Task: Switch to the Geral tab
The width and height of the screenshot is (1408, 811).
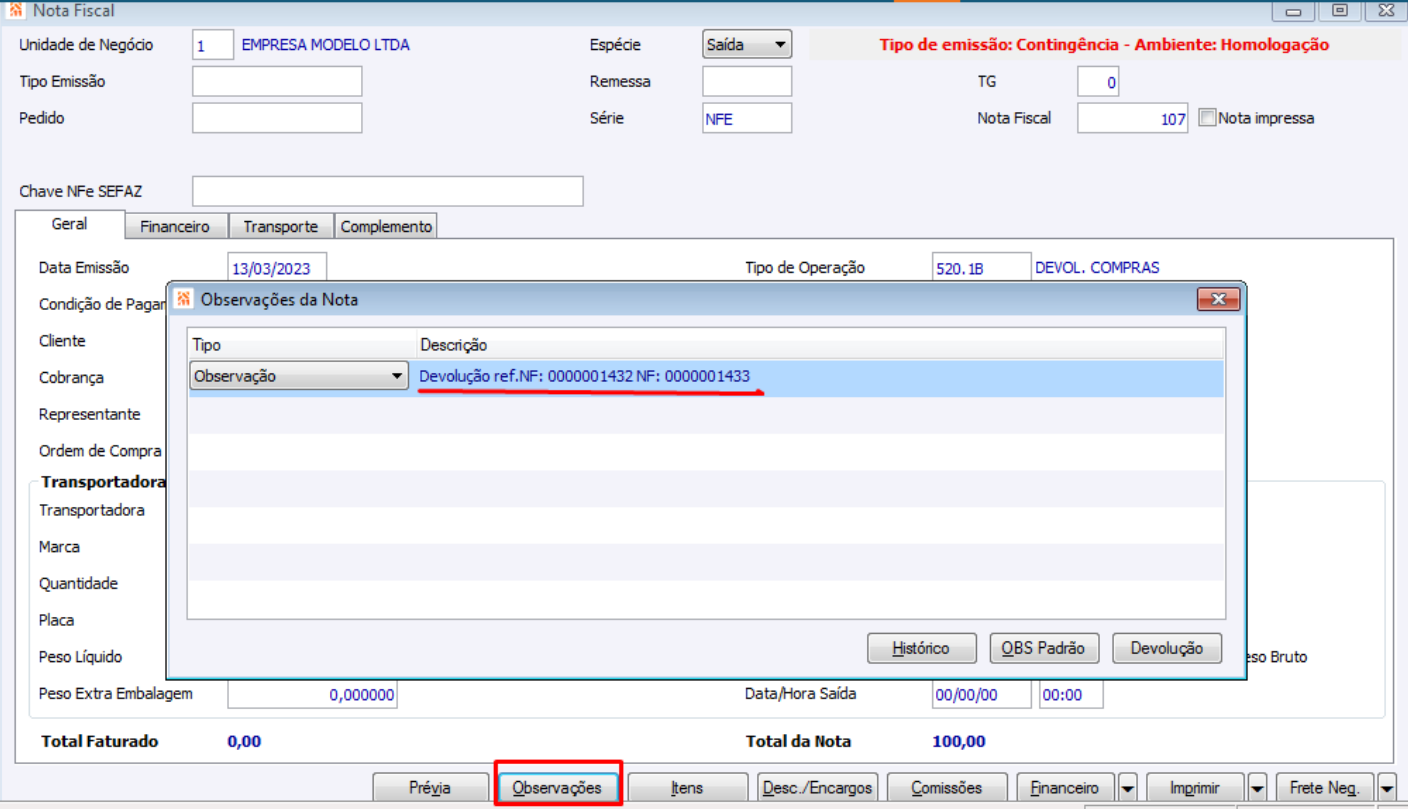Action: [70, 225]
